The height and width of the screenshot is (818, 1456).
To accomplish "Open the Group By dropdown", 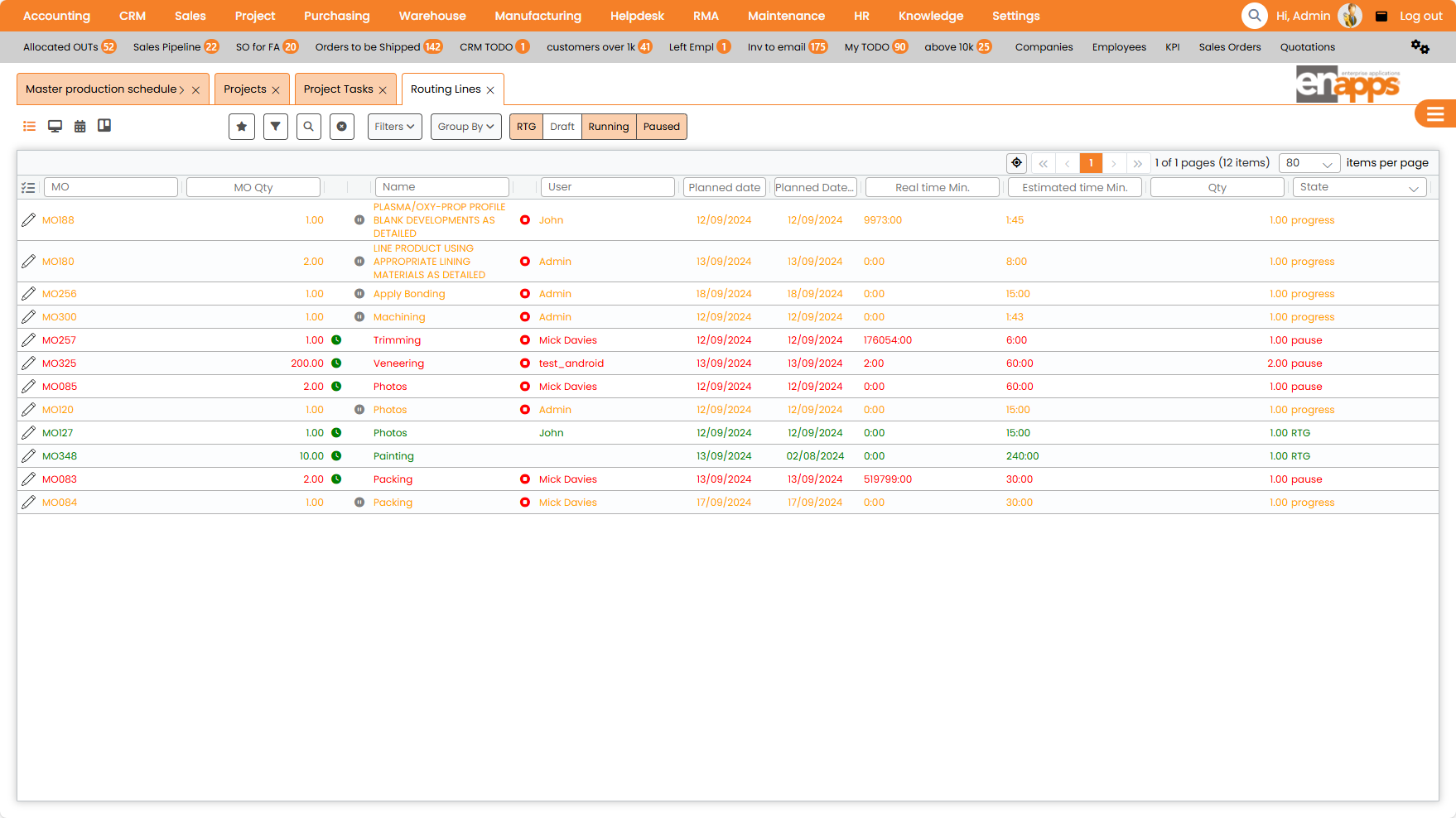I will [x=465, y=126].
